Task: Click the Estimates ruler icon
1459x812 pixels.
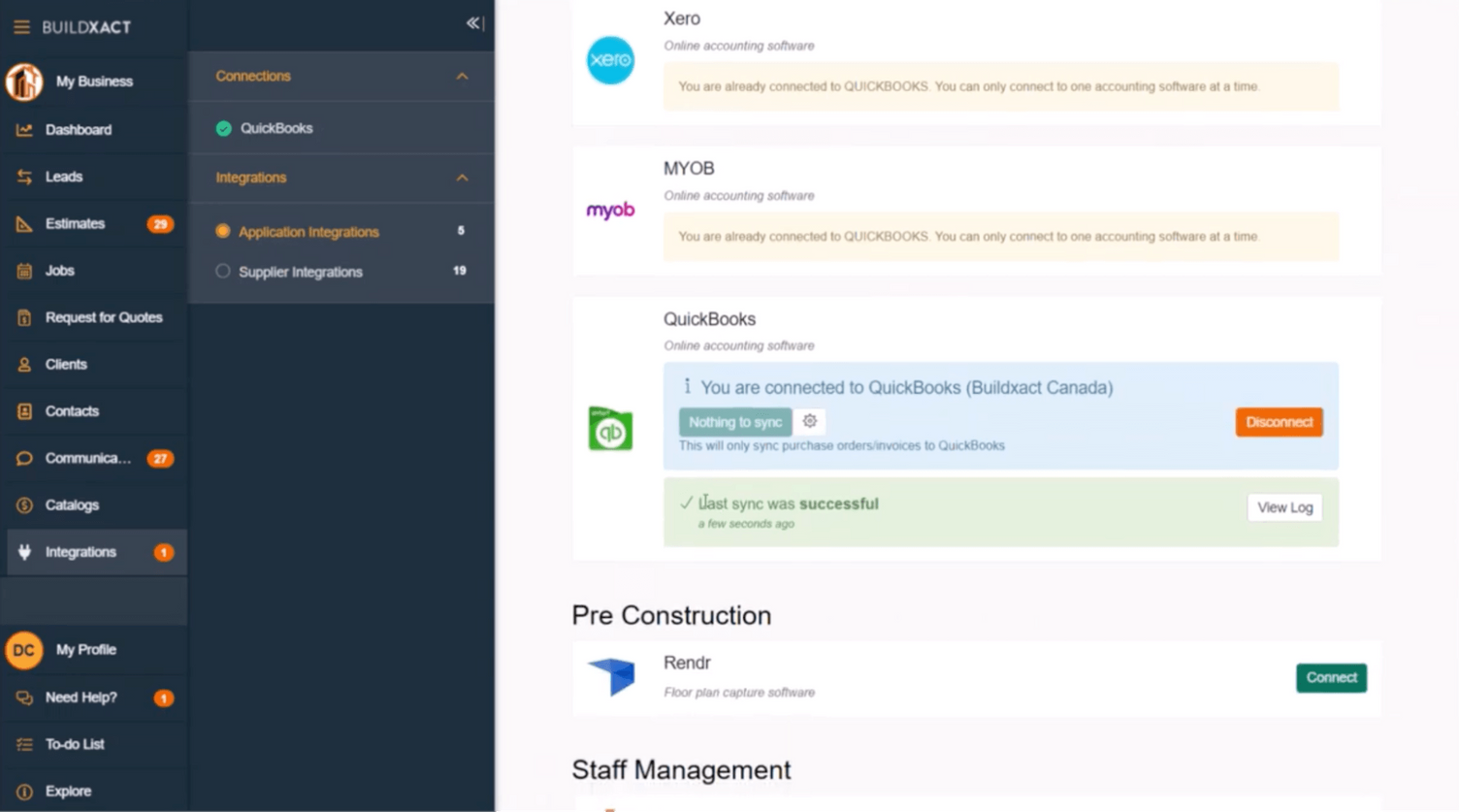Action: pos(24,223)
